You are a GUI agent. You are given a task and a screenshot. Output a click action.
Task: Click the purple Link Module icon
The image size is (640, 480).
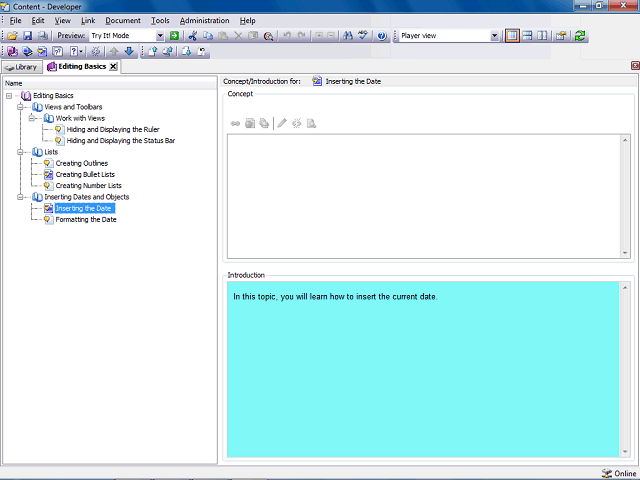click(x=12, y=51)
